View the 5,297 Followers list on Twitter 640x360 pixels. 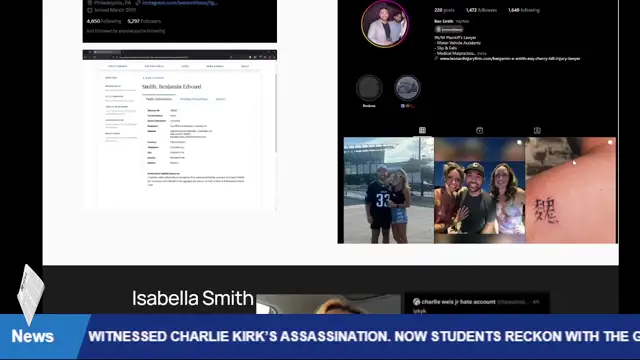point(144,21)
